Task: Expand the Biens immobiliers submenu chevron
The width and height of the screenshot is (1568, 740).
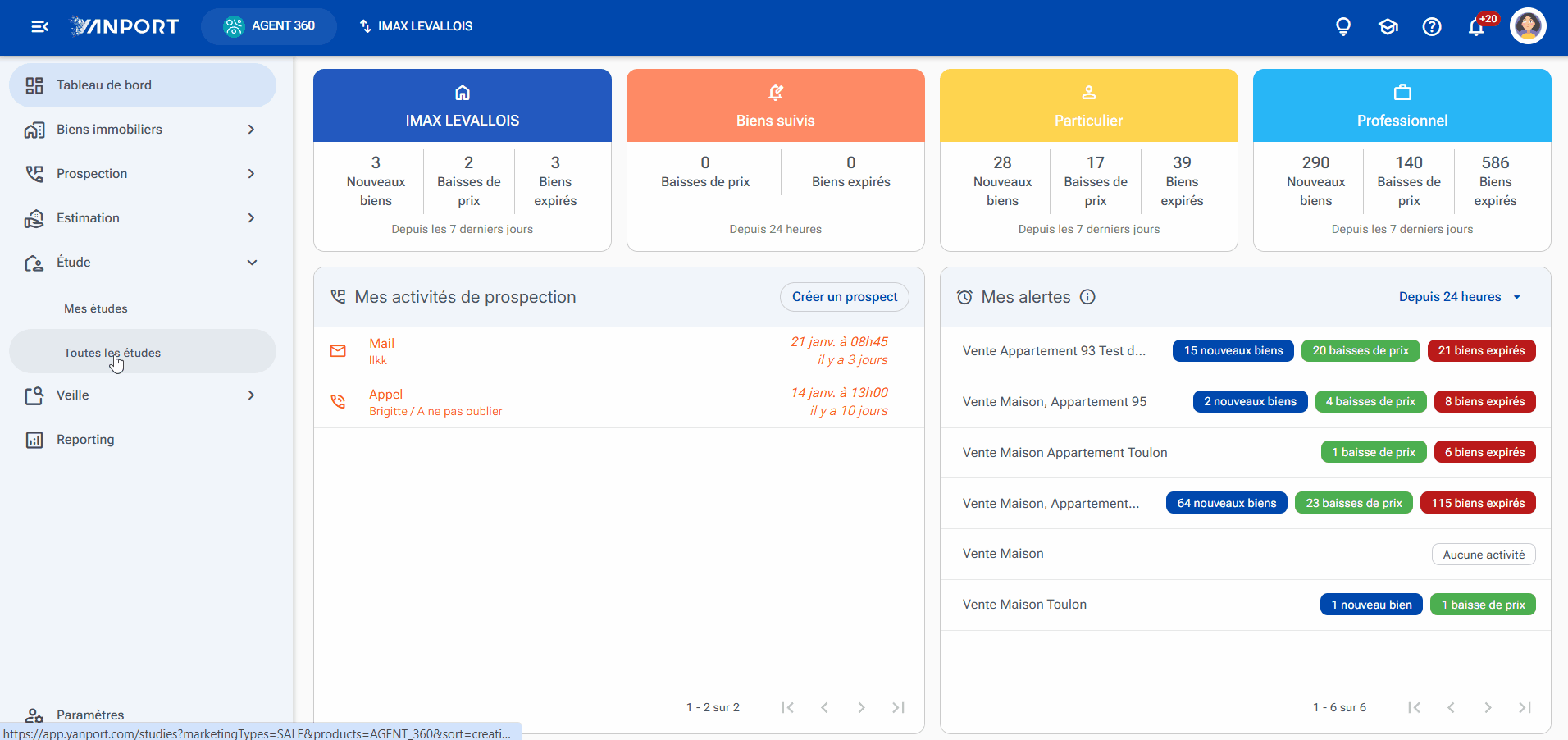Action: click(x=251, y=130)
